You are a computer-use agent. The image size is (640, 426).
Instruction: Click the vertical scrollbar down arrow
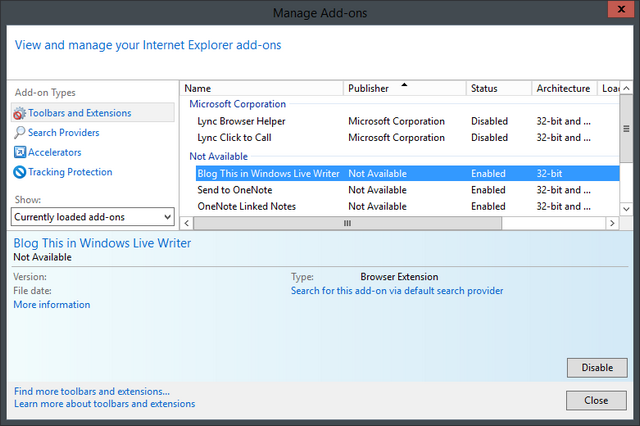click(x=626, y=209)
